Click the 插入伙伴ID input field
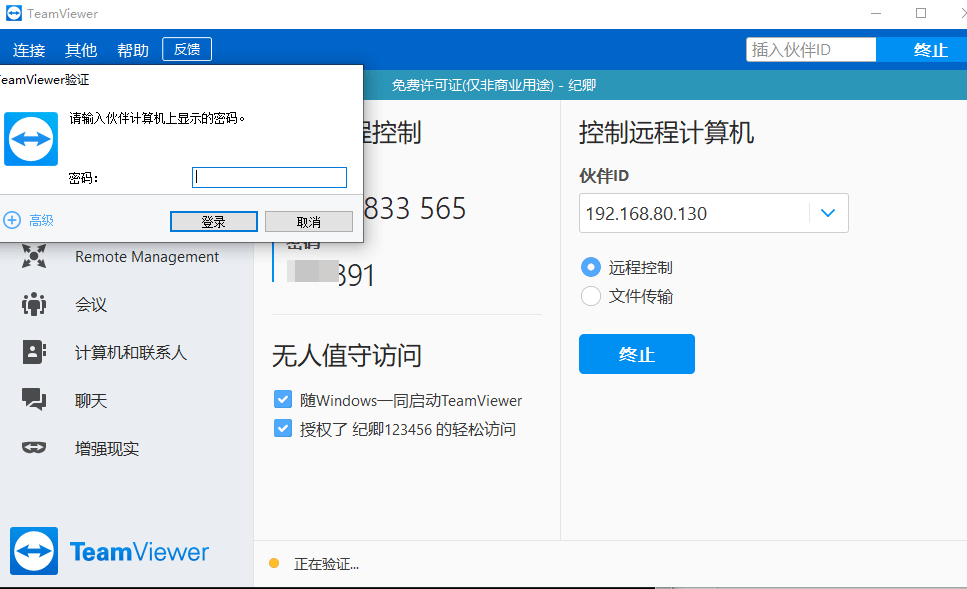Viewport: 967px width, 589px height. (x=811, y=50)
